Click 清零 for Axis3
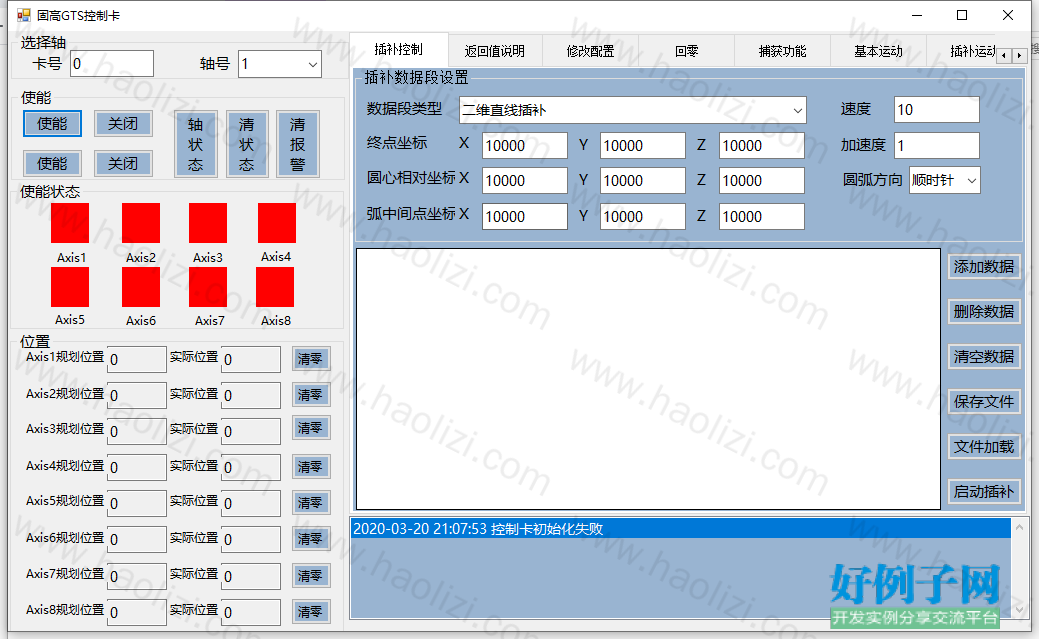 [x=310, y=428]
